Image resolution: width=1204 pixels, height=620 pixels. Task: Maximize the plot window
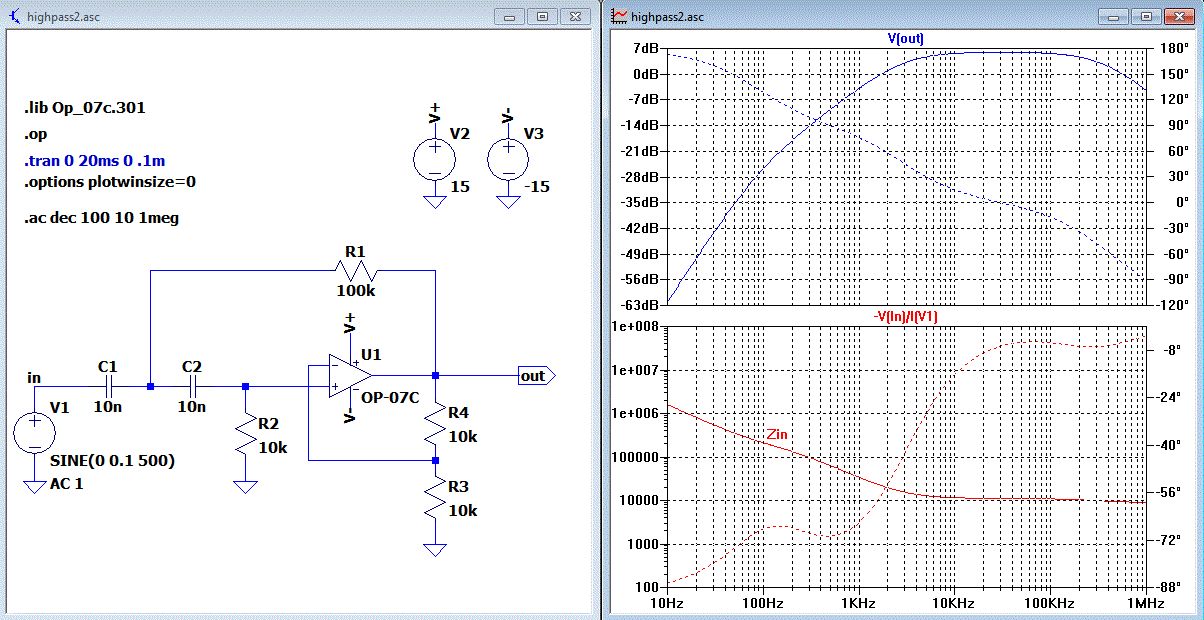click(x=1145, y=16)
